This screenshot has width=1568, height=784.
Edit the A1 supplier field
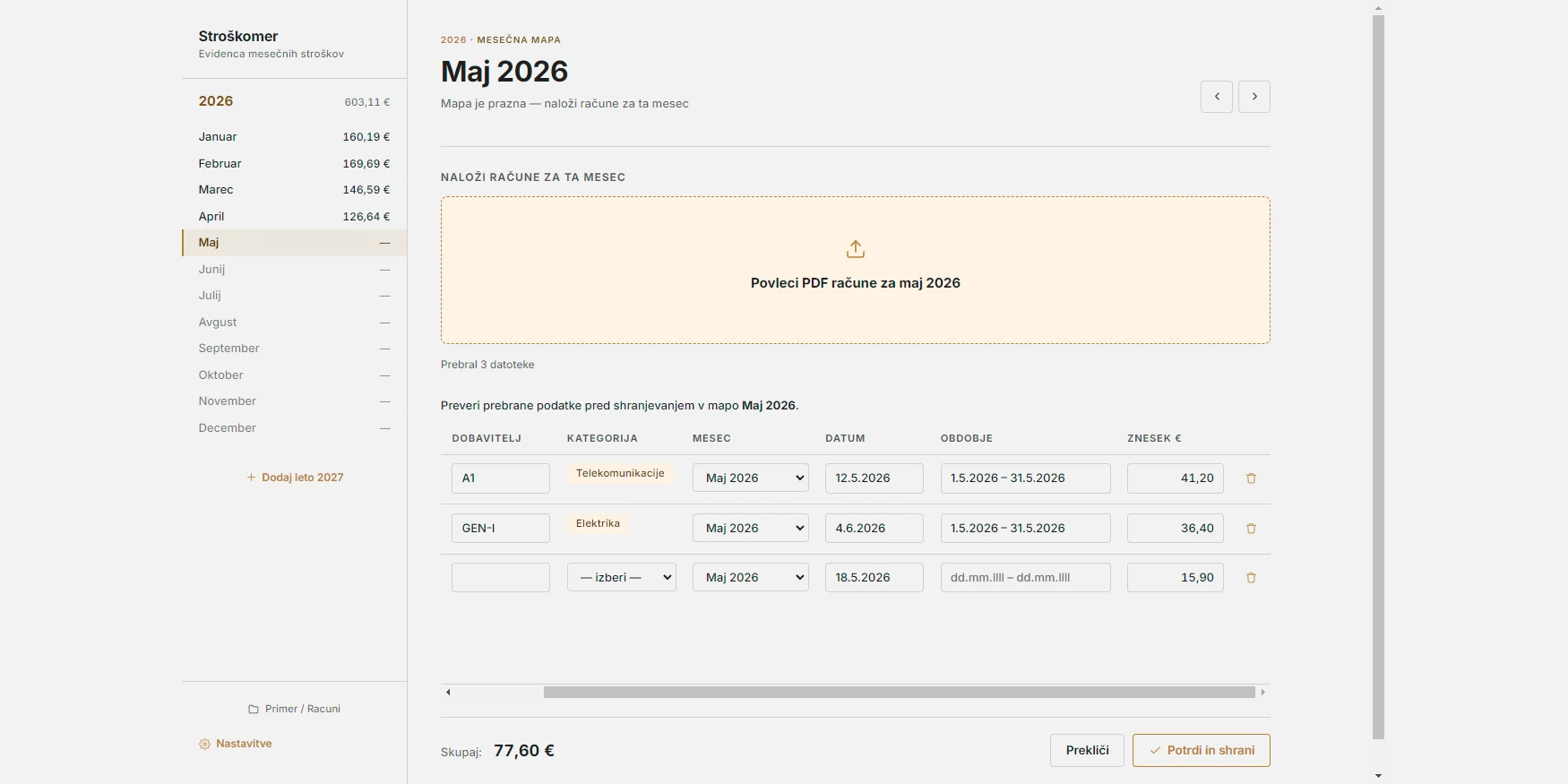pyautogui.click(x=501, y=478)
